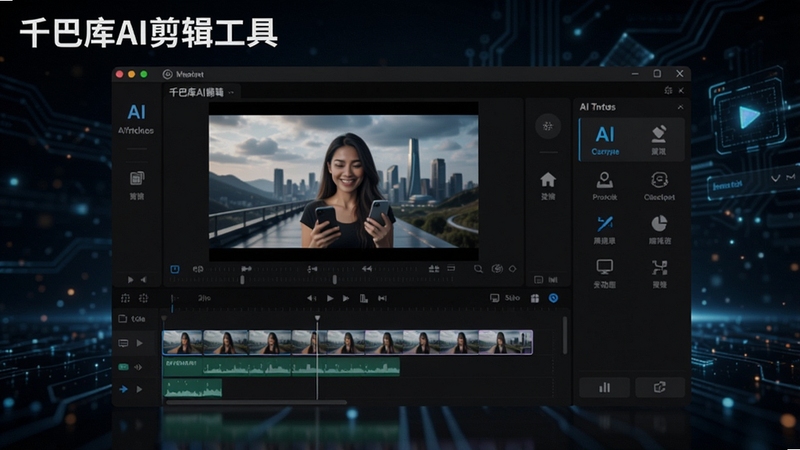
Task: Click the play triangle at left sidebar bottom
Action: (131, 280)
